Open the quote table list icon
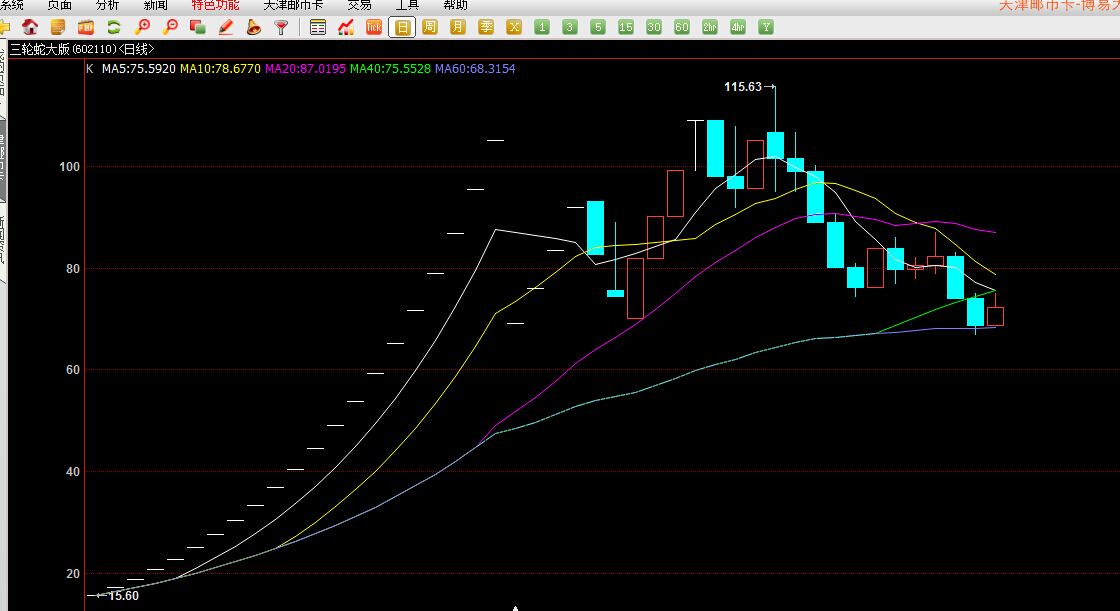The width and height of the screenshot is (1120, 611). pyautogui.click(x=318, y=27)
